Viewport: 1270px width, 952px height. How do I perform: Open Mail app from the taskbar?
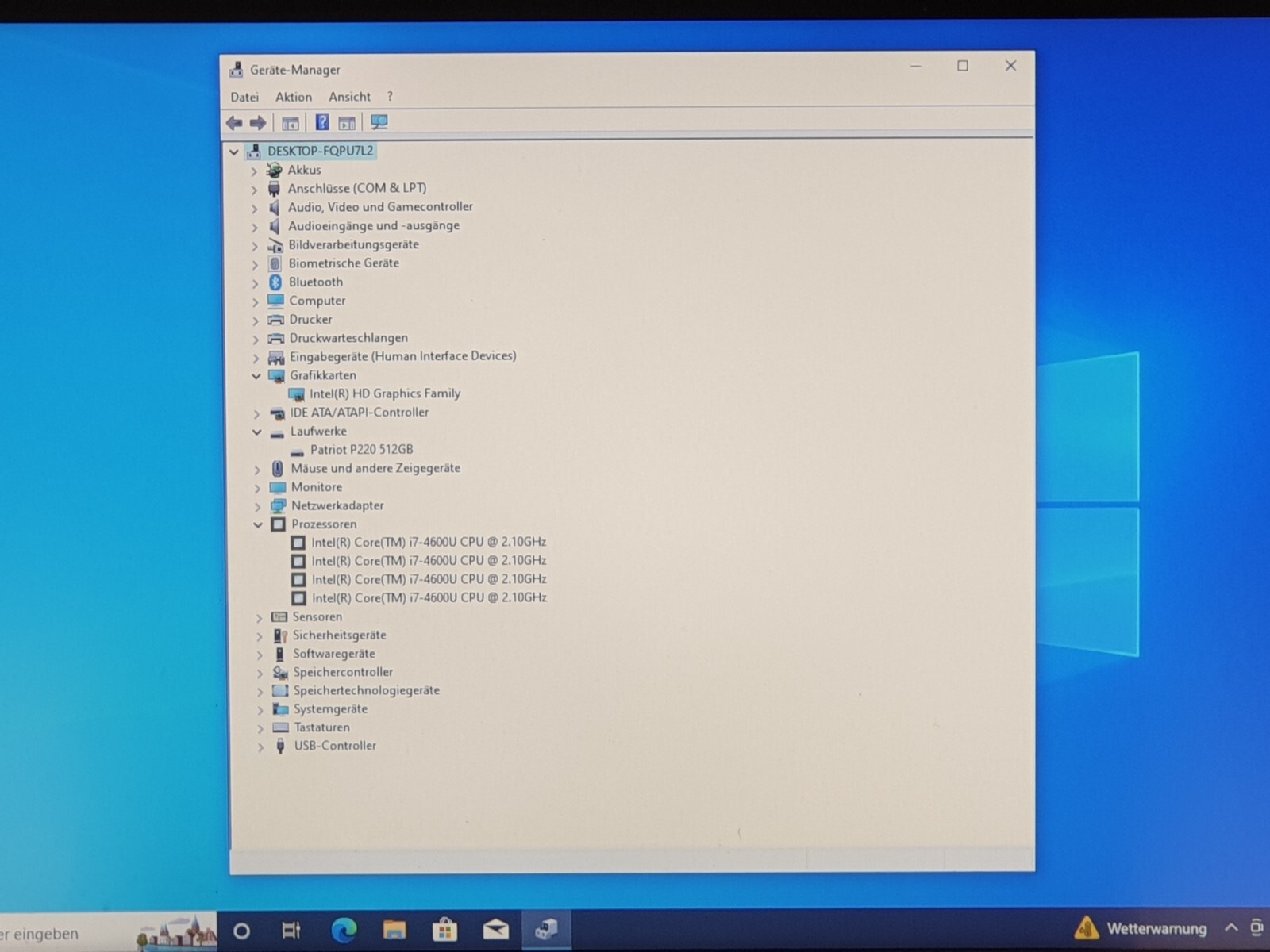[496, 930]
